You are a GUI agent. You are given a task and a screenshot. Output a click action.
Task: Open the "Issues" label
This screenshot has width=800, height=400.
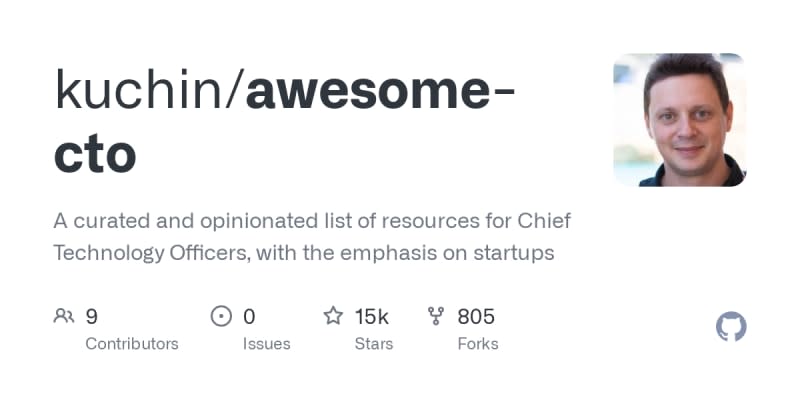(x=266, y=344)
